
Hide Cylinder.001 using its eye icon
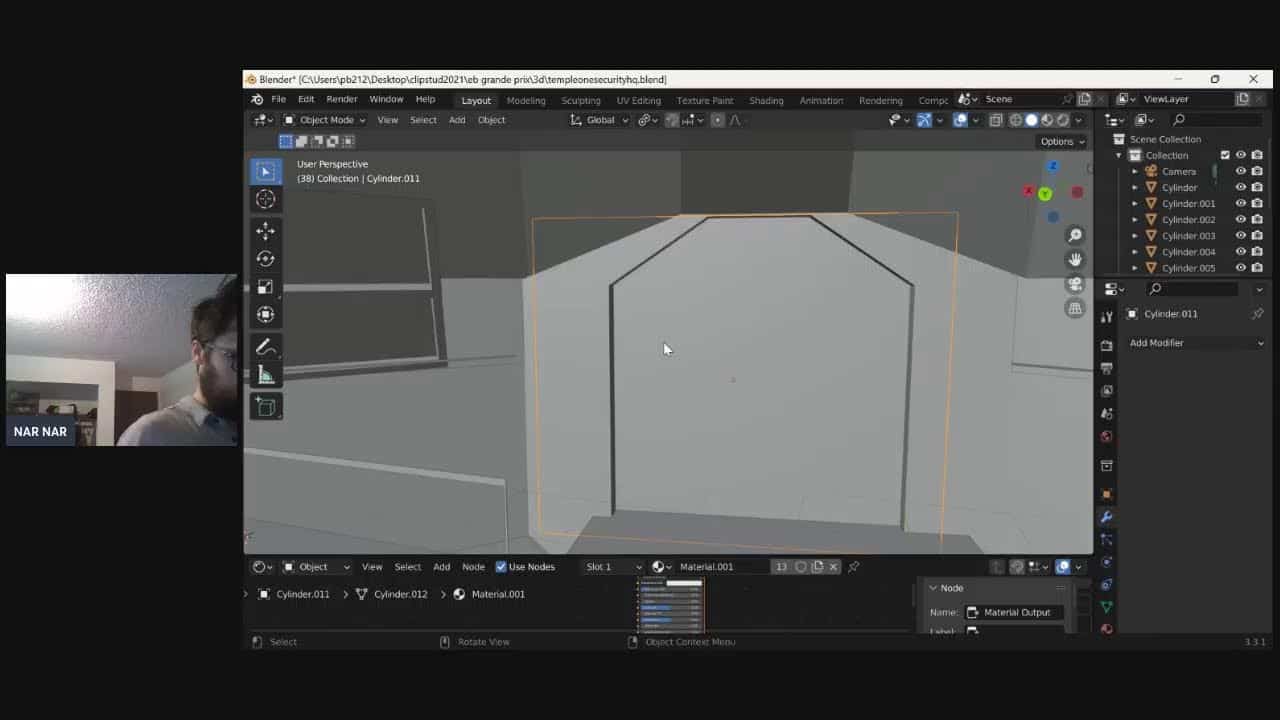pyautogui.click(x=1240, y=203)
